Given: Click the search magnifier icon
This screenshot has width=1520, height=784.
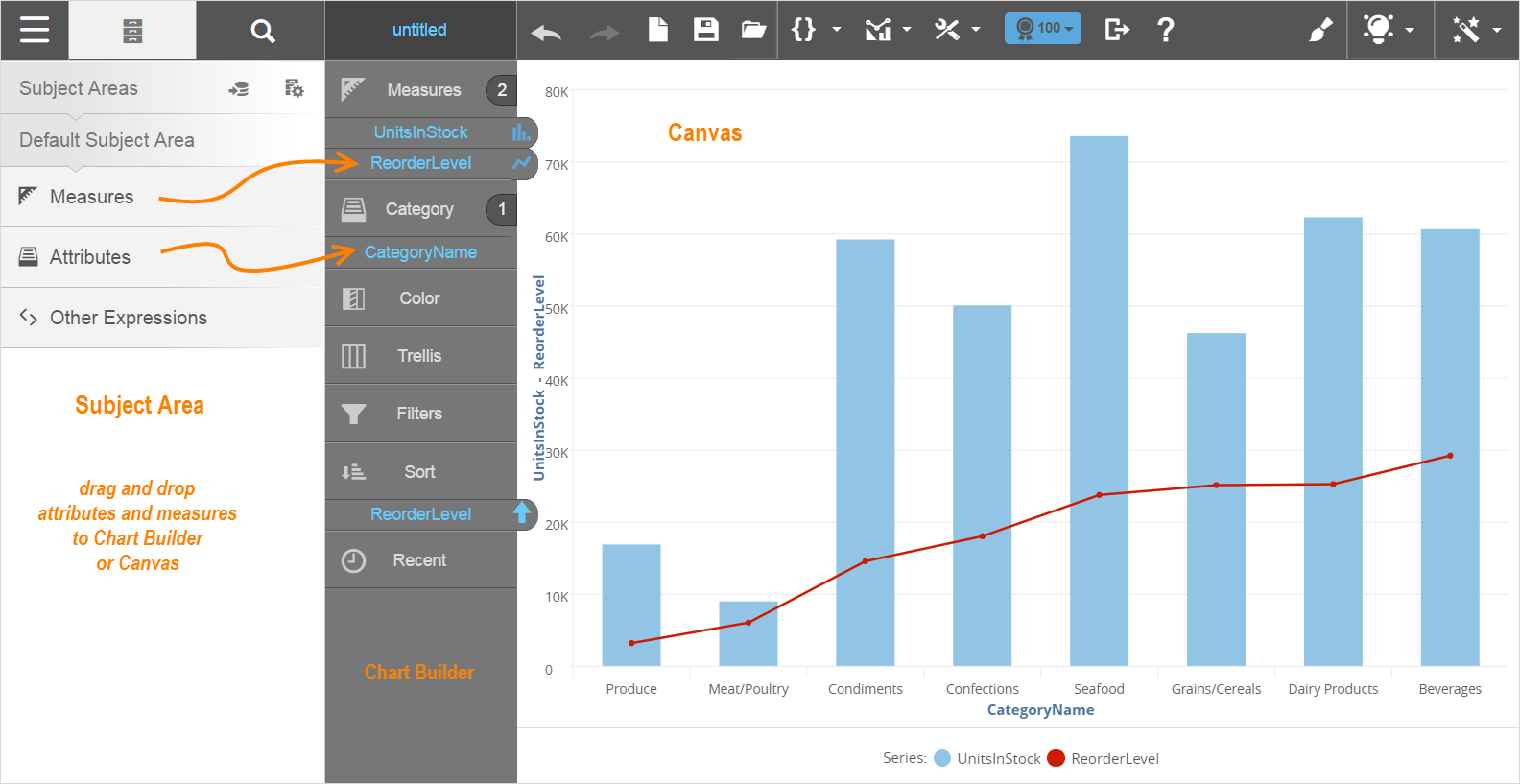Looking at the screenshot, I should (262, 31).
